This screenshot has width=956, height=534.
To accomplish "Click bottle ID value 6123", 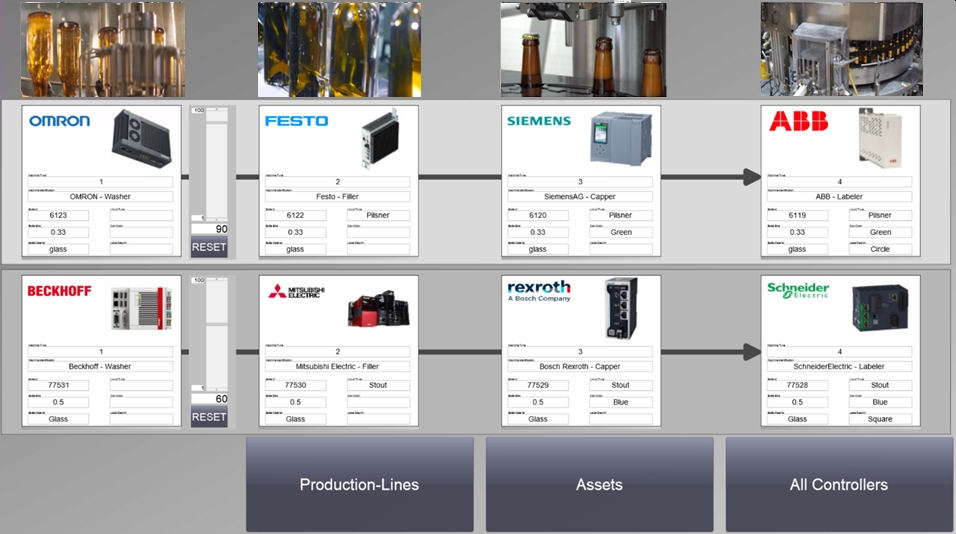I will (x=59, y=215).
